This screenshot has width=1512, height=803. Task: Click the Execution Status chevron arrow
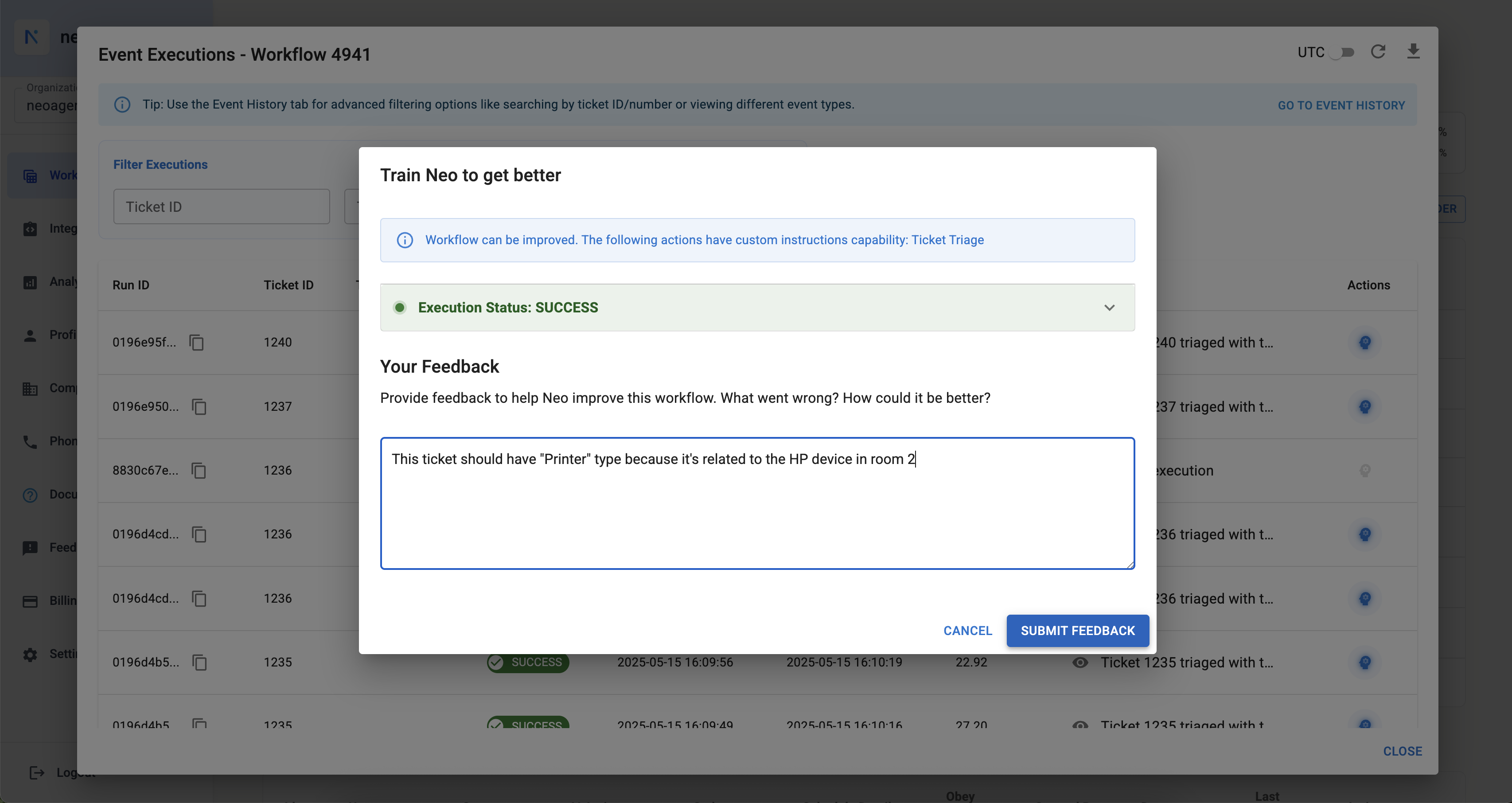[1109, 308]
